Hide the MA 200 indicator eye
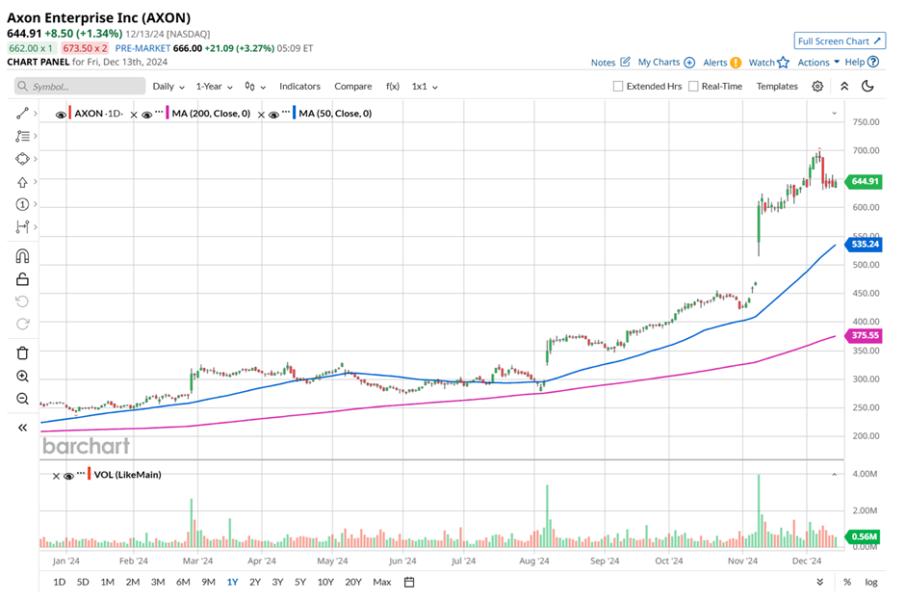 coord(147,115)
